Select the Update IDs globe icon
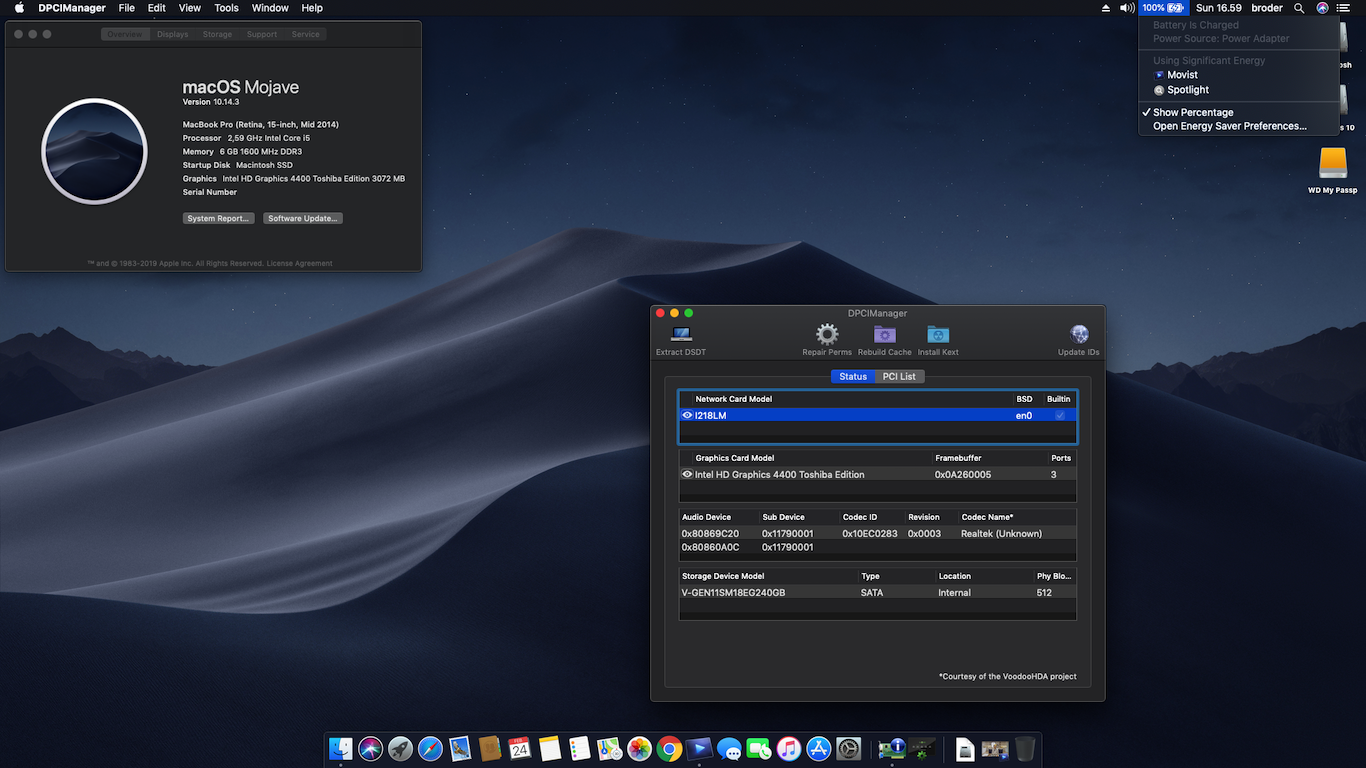 (1078, 334)
